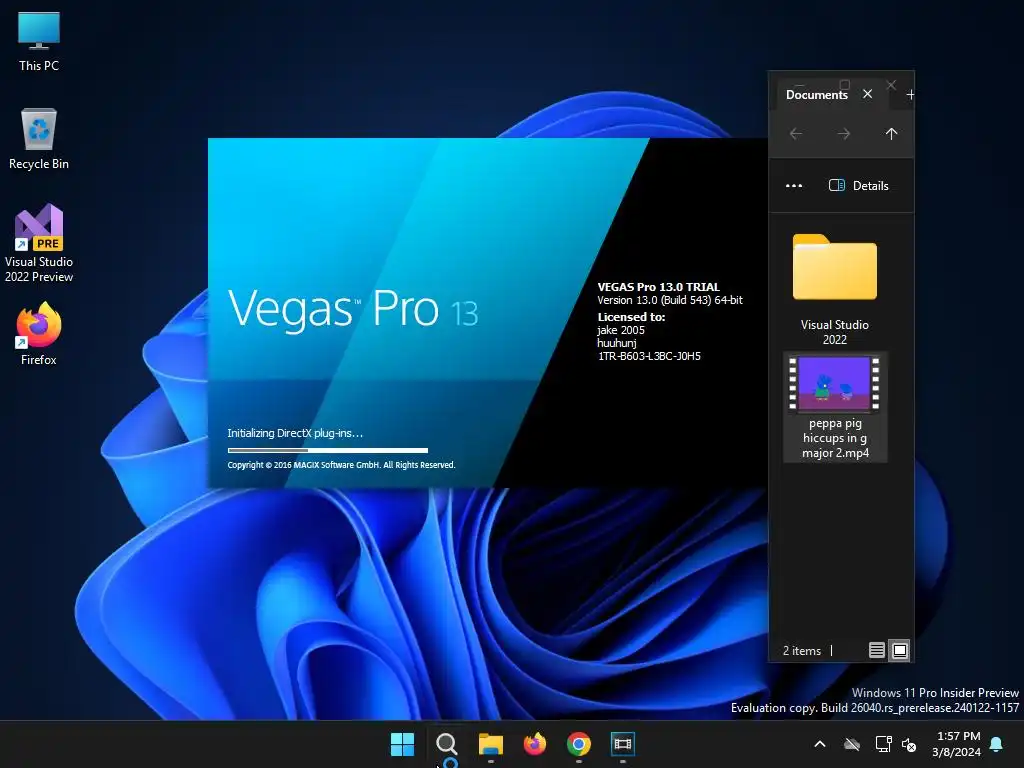Click the OneDrive tray icon
This screenshot has width=1024, height=768.
852,744
